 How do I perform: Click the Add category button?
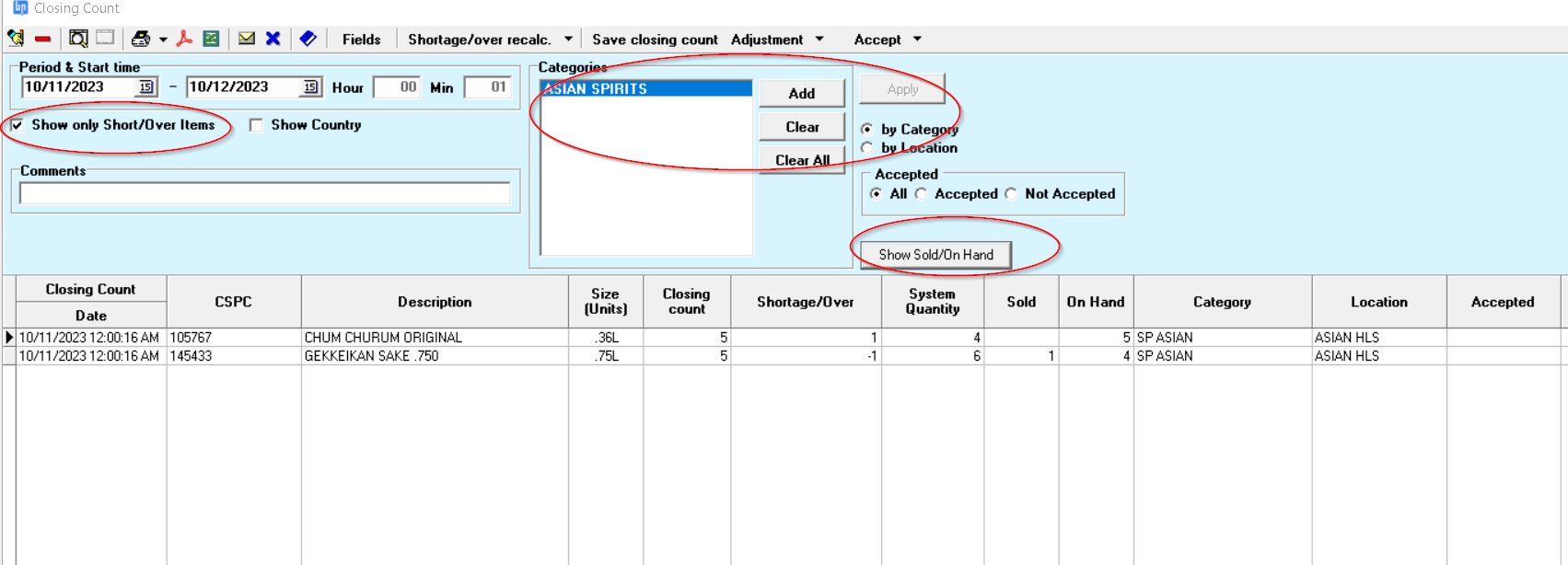coord(802,93)
